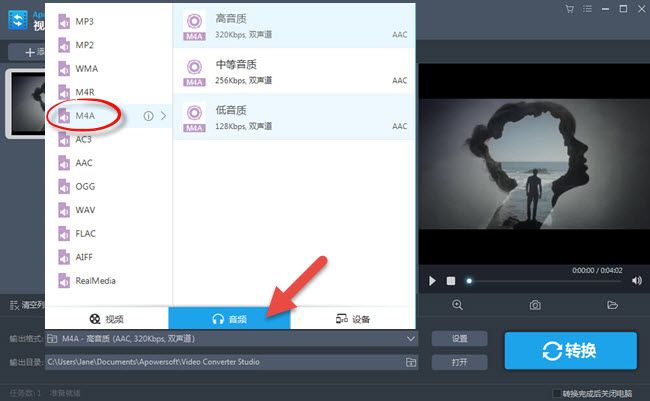Viewport: 650px width, 401px height.
Task: Select the video thumbnail in file list
Action: (x=27, y=103)
